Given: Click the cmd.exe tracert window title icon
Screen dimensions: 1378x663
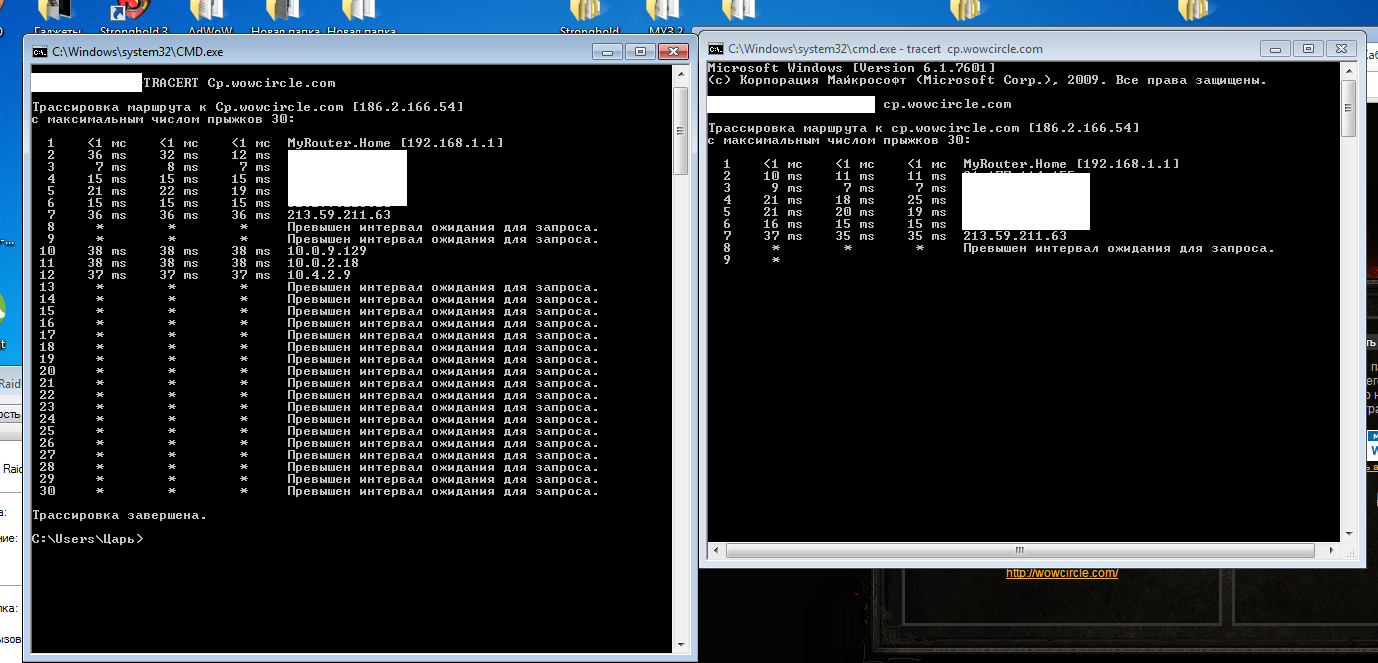Looking at the screenshot, I should [715, 48].
